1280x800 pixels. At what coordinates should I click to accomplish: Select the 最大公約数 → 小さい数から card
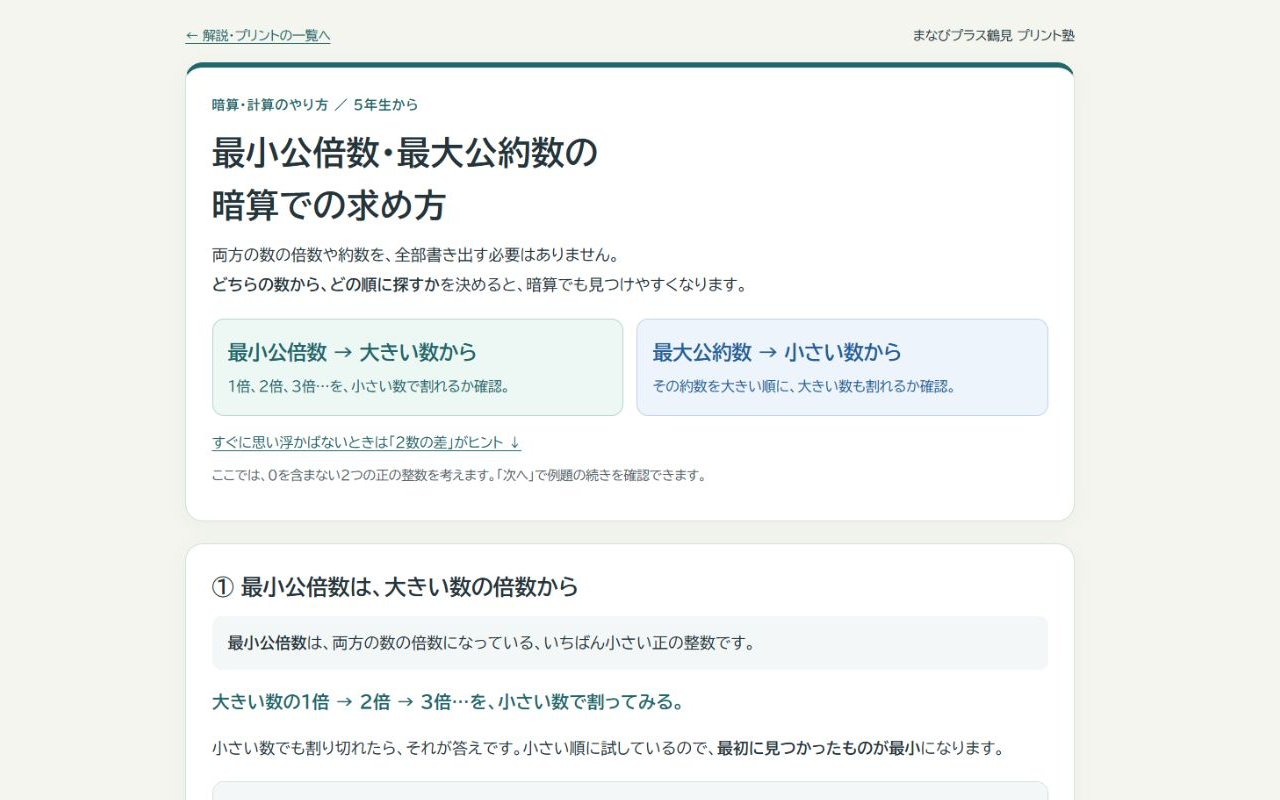point(842,367)
